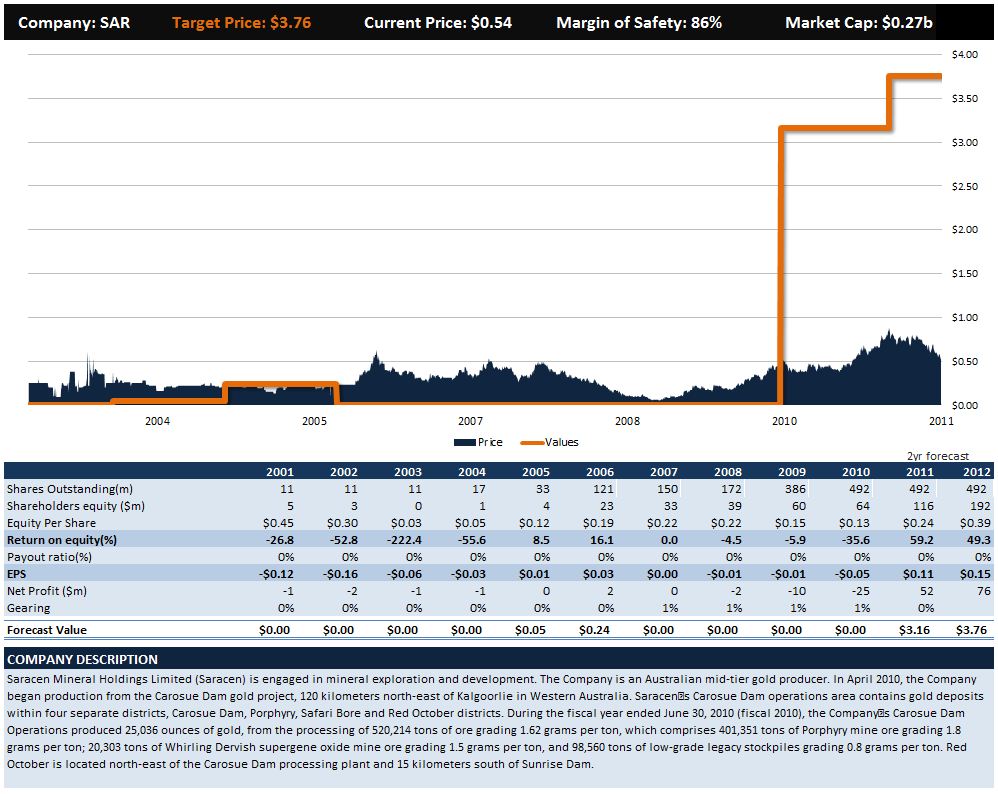Screen dimensions: 998x794
Task: Click the Target Price: $3.76 label
Action: click(241, 23)
